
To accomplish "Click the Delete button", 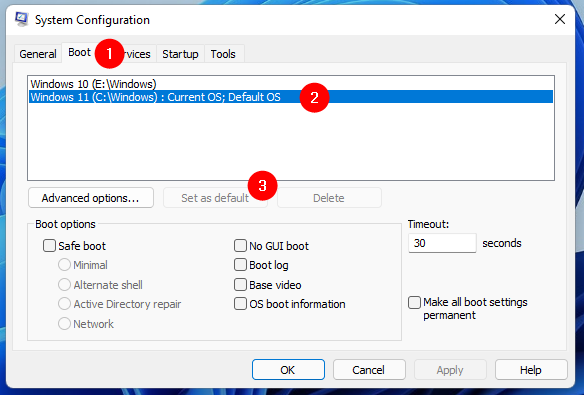I will 329,198.
